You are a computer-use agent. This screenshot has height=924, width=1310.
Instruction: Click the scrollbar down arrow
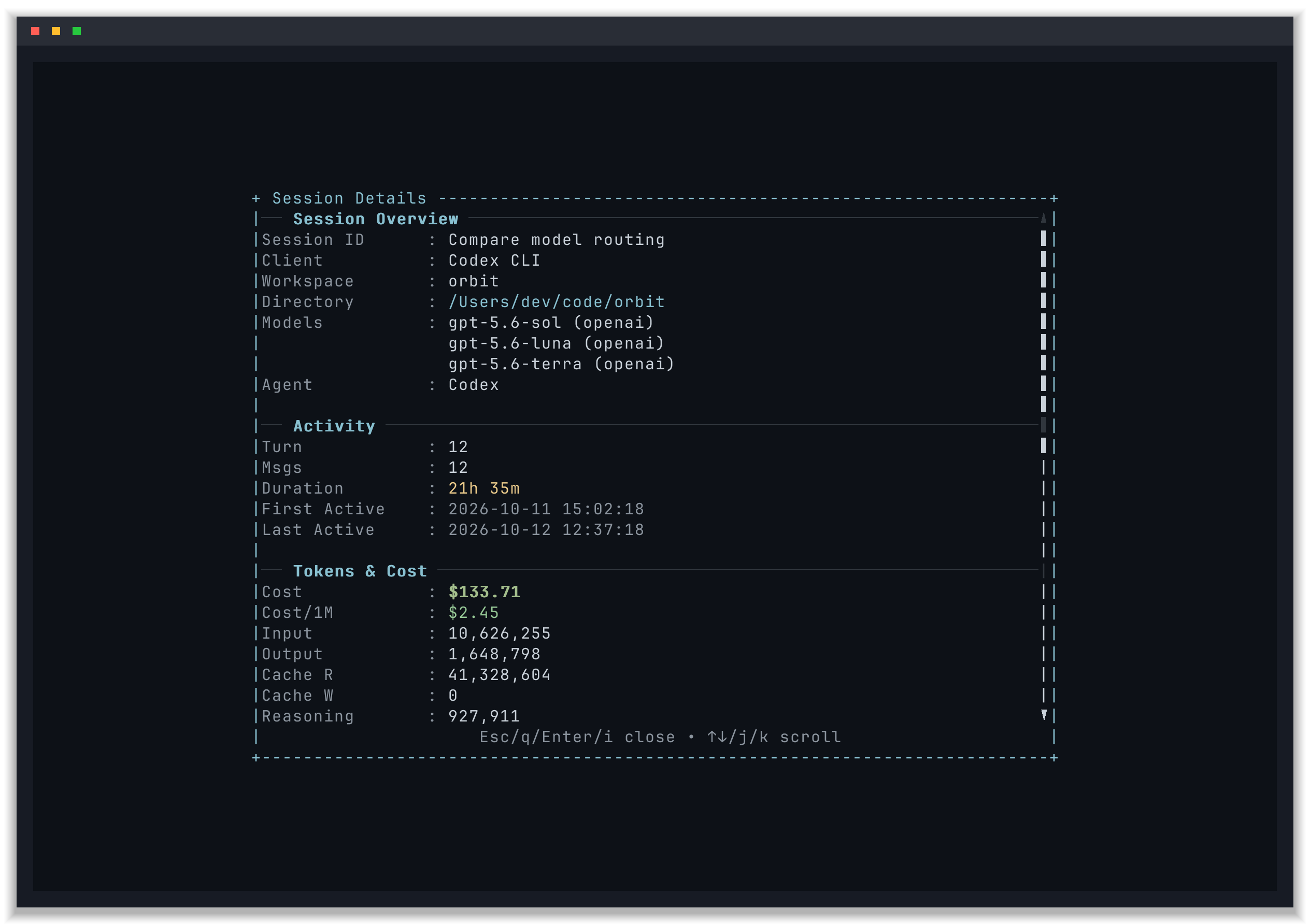pos(1044,715)
